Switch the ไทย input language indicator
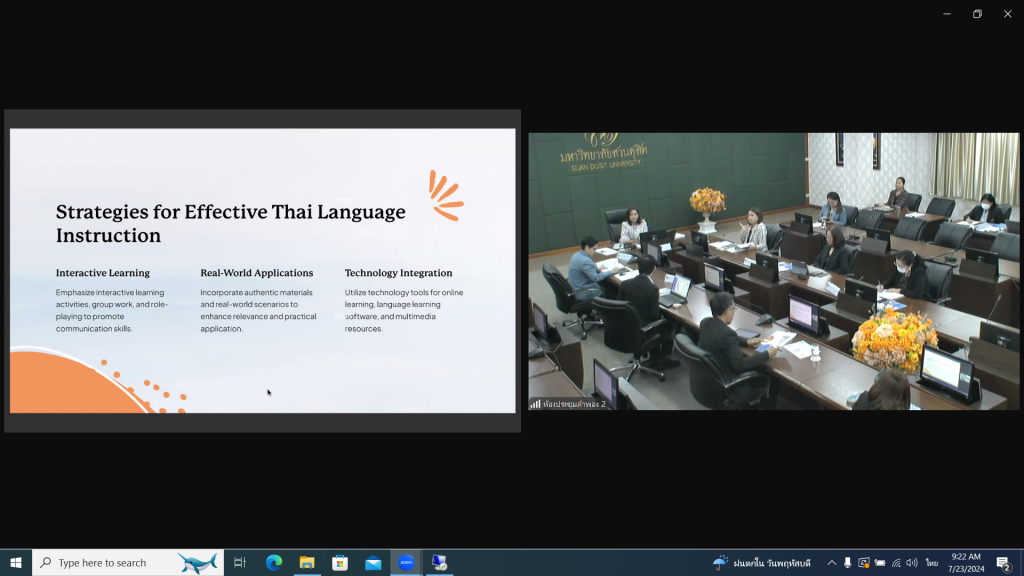This screenshot has height=576, width=1024. point(932,563)
